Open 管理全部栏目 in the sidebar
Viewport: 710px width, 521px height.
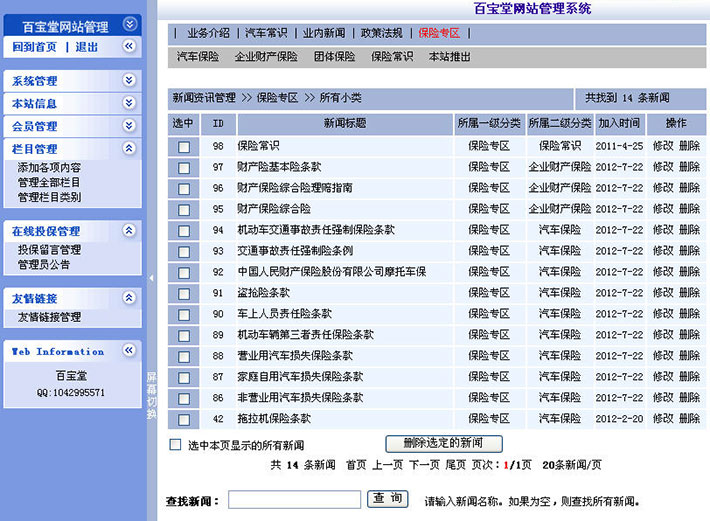pyautogui.click(x=49, y=182)
